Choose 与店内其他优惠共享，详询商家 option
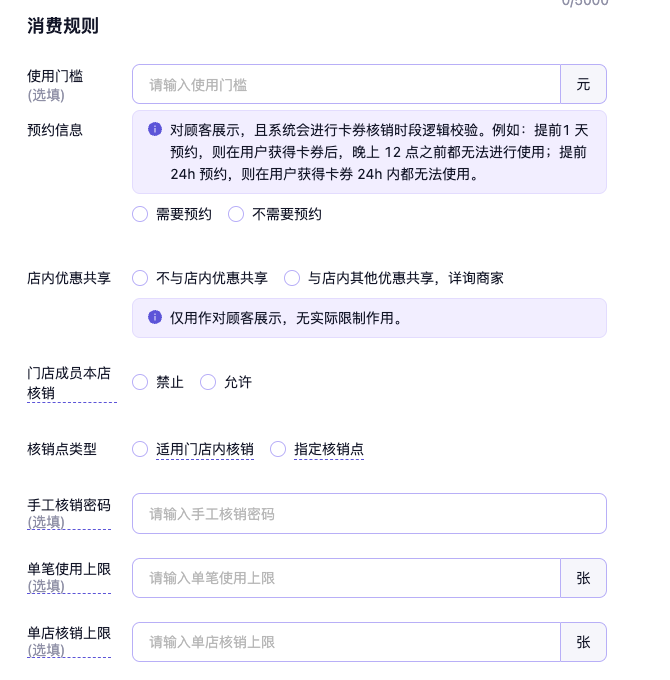Screen dimensions: 670x680 [x=292, y=278]
